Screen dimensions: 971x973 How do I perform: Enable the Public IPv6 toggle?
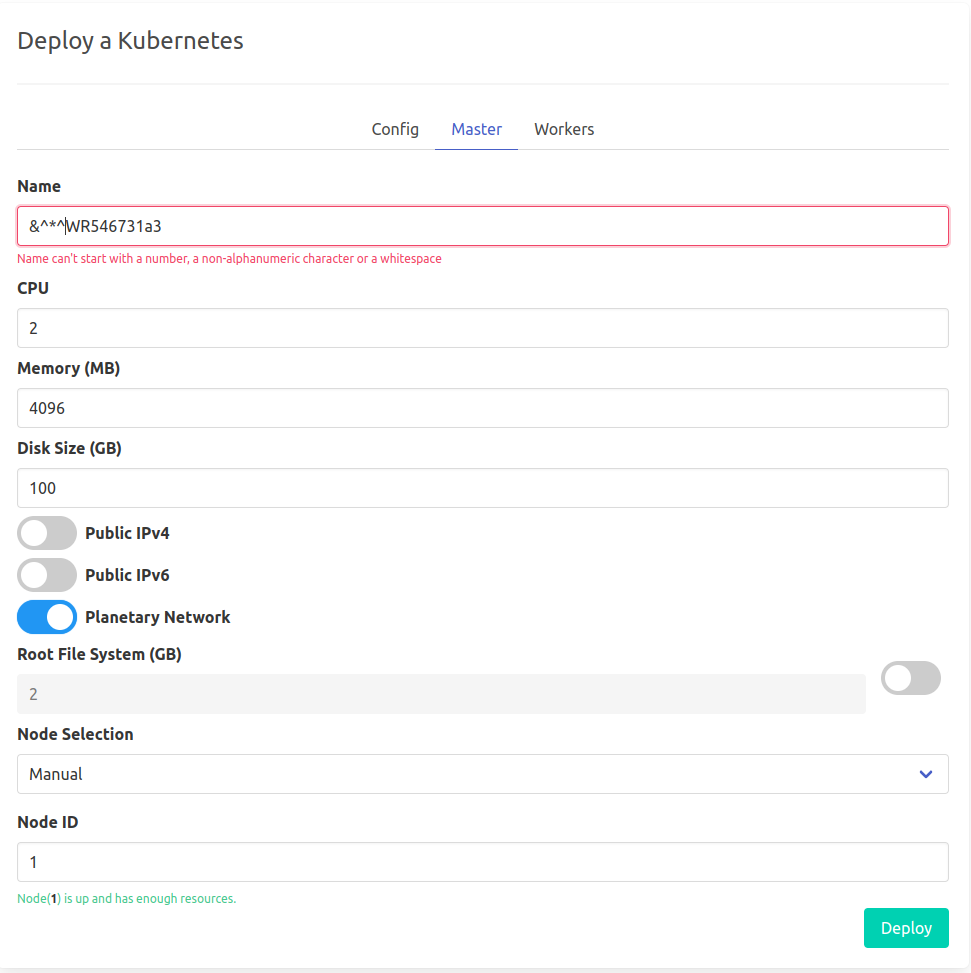[46, 575]
